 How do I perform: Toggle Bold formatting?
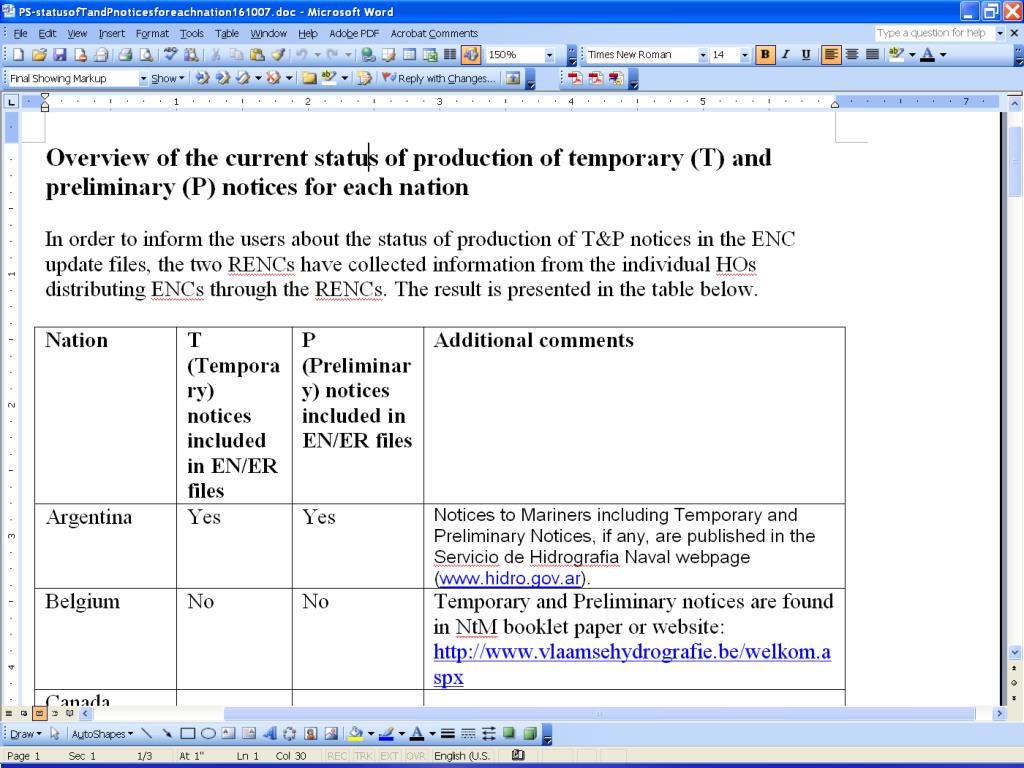pyautogui.click(x=765, y=55)
